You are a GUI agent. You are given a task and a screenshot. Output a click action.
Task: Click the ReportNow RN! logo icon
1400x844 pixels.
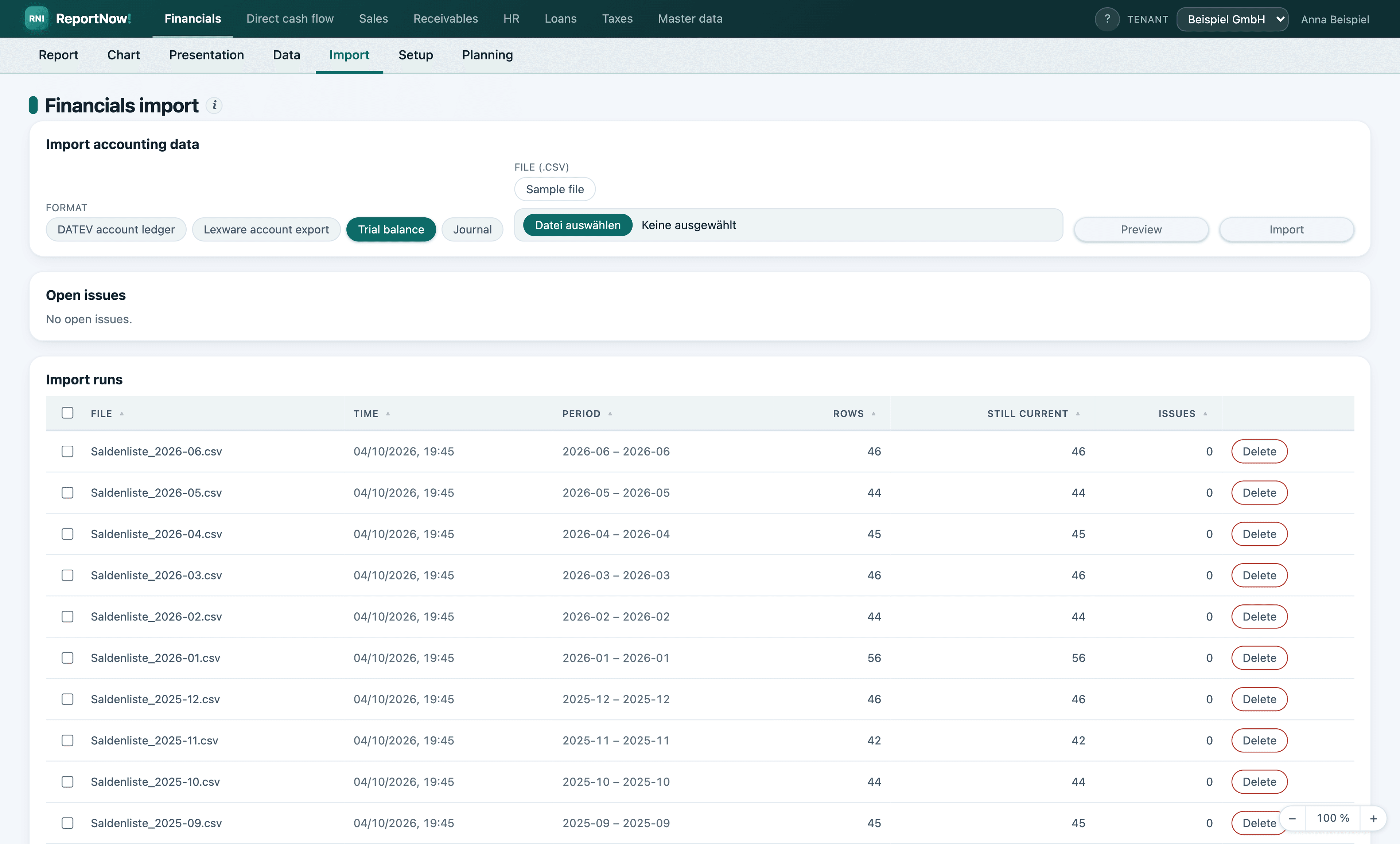[36, 19]
